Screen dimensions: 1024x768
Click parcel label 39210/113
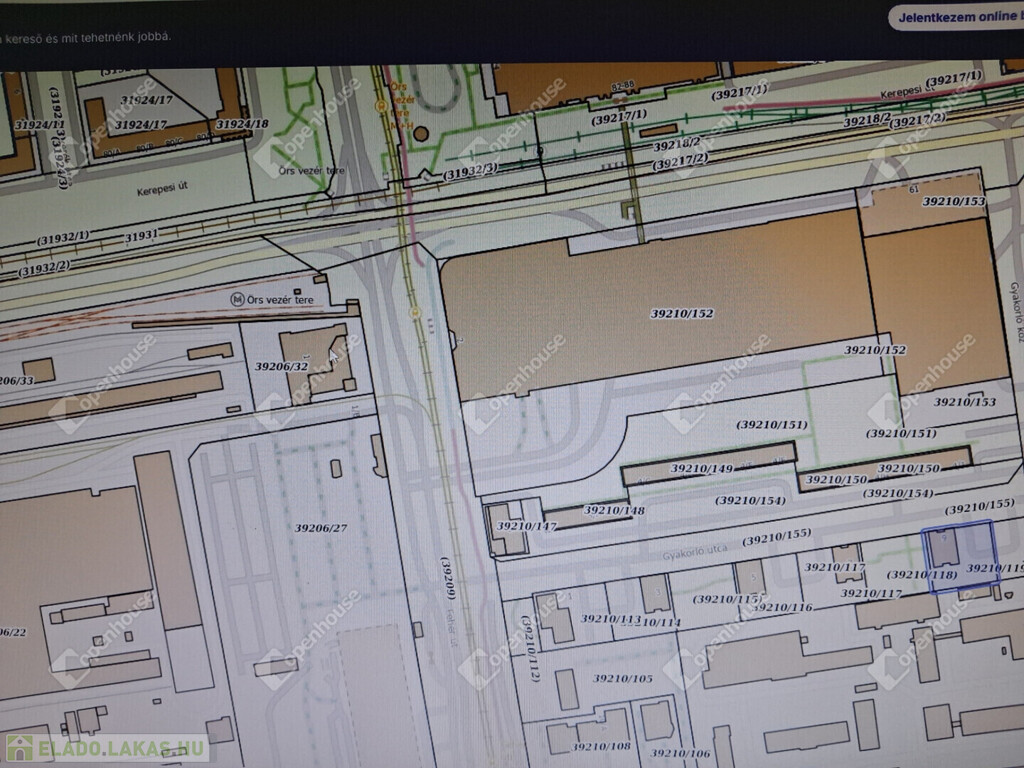click(611, 618)
